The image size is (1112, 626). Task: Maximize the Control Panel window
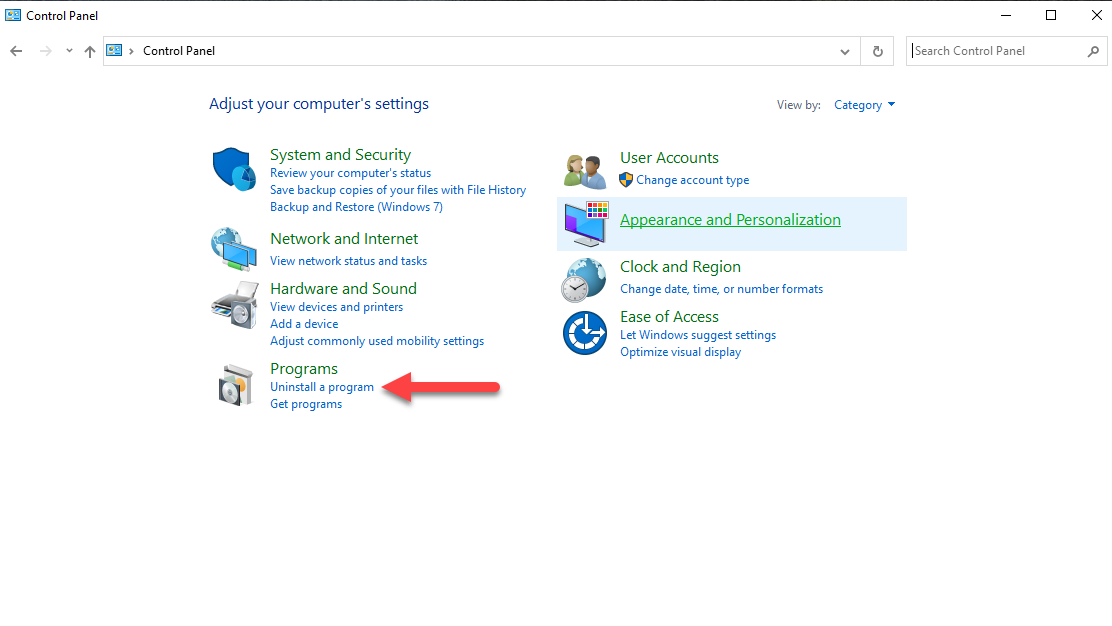click(x=1051, y=15)
